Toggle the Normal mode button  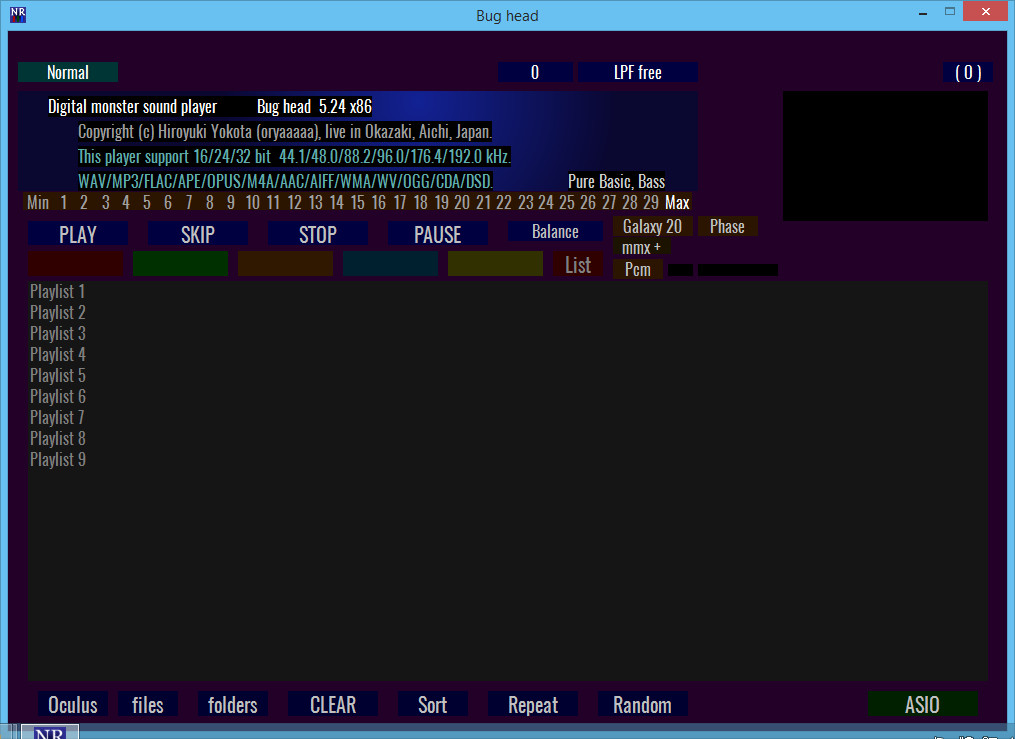coord(68,72)
